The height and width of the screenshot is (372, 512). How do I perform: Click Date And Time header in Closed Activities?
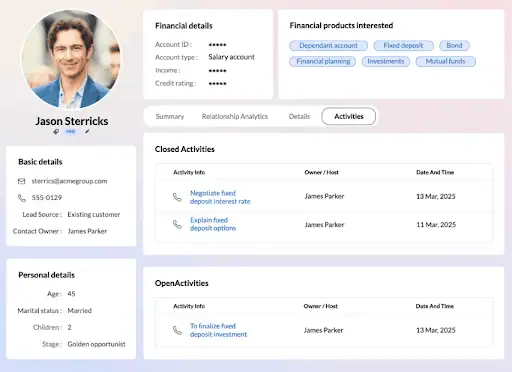pos(435,172)
